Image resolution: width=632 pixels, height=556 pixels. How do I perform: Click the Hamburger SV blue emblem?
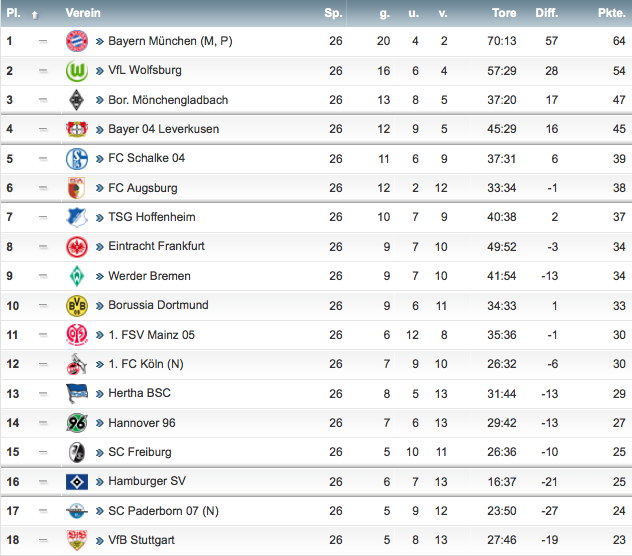click(77, 481)
